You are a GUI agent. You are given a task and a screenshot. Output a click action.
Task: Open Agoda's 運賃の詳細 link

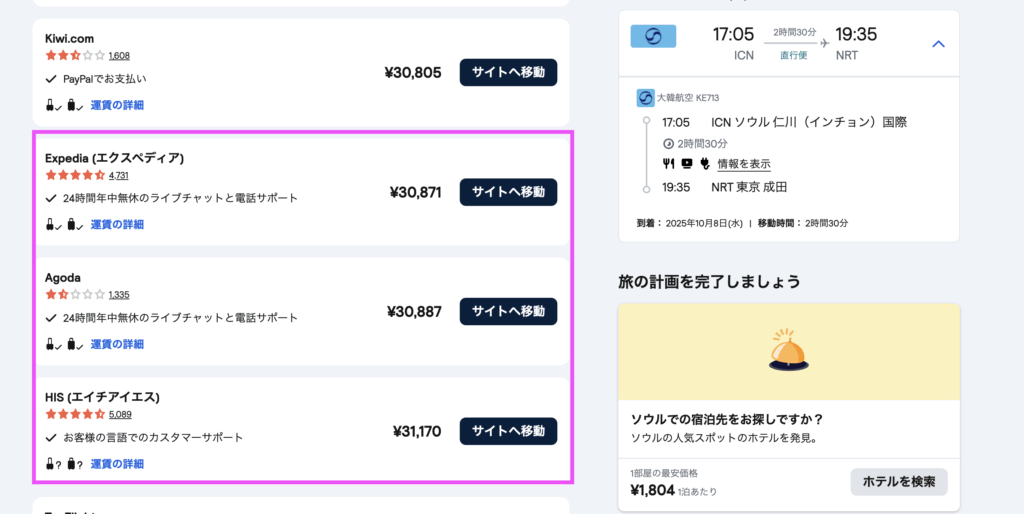[117, 344]
